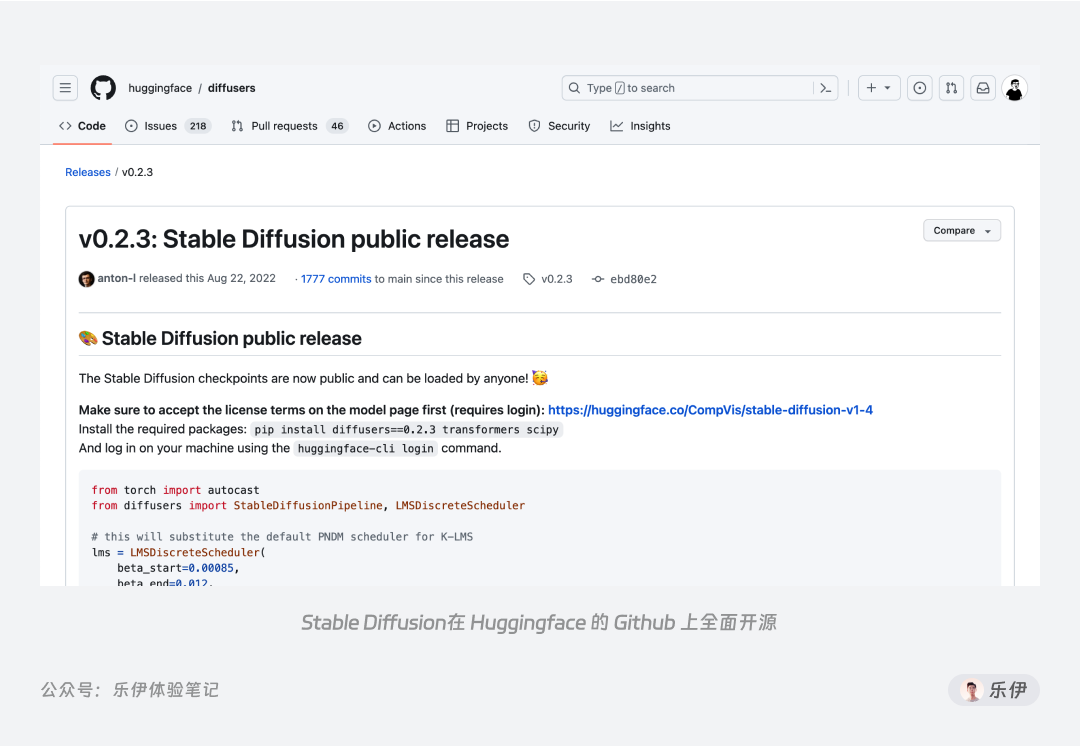Click the repository search input field

690,88
